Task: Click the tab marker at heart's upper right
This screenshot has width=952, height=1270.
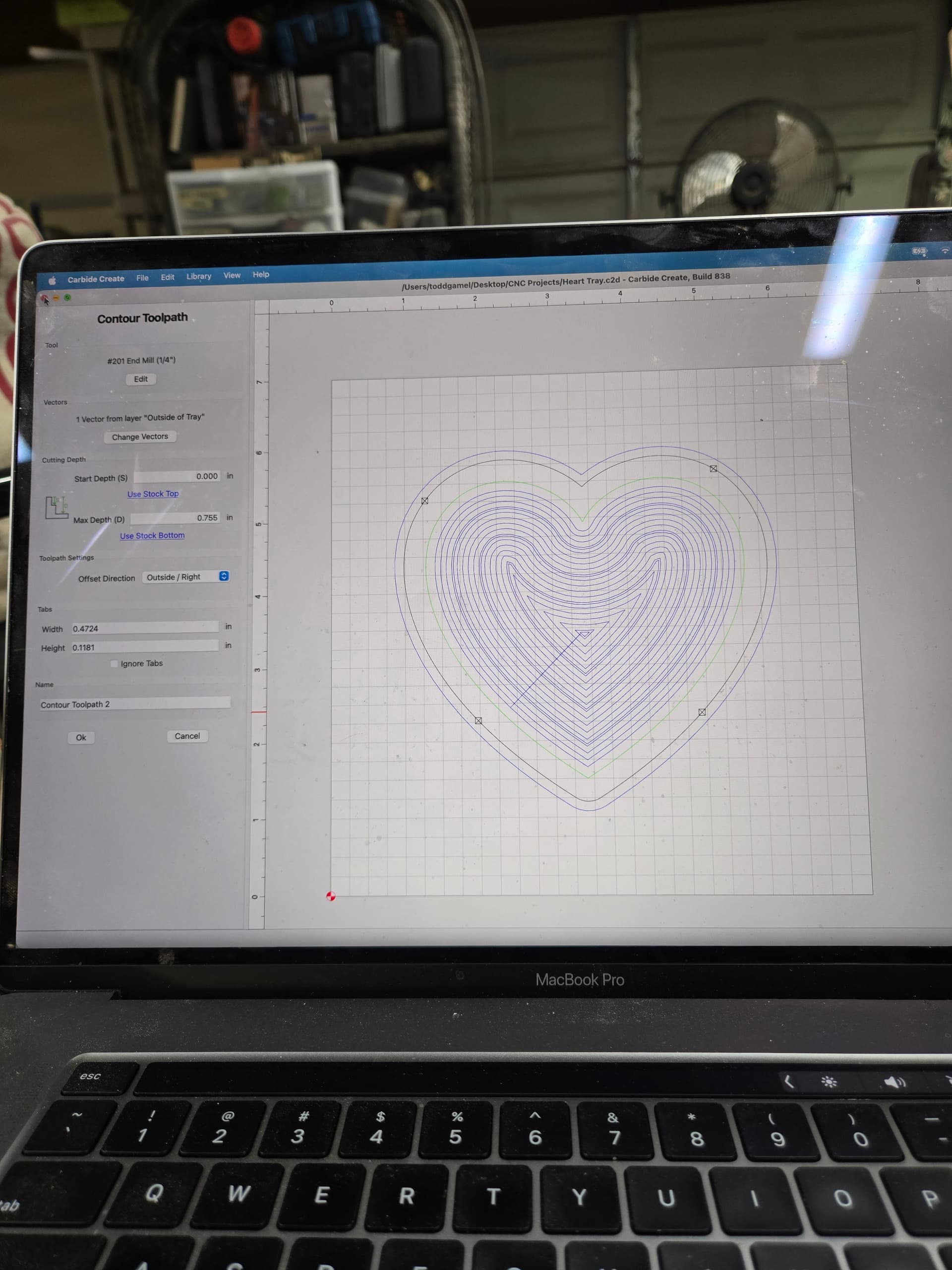Action: [714, 469]
